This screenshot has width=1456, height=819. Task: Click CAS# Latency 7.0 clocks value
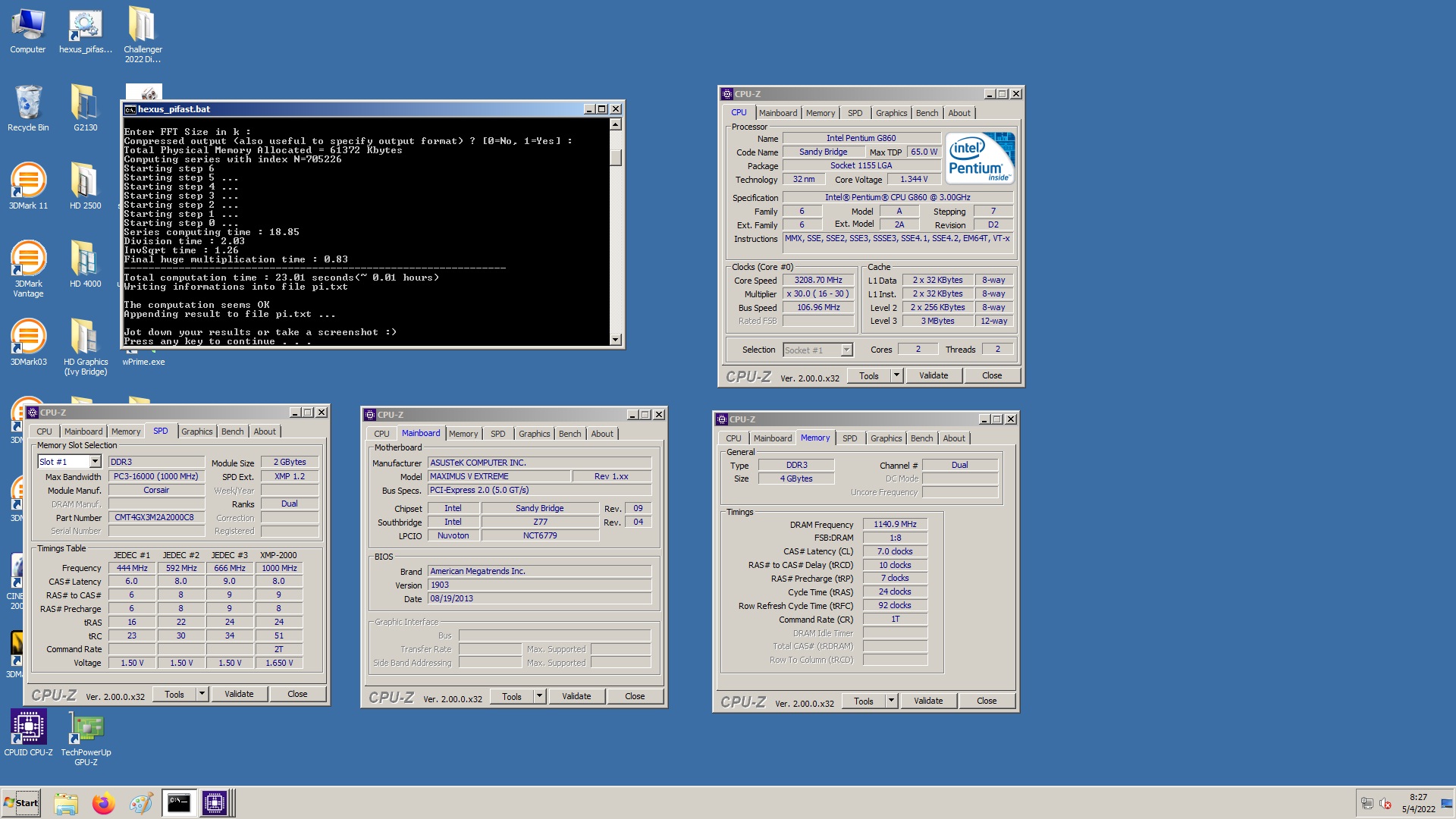(895, 552)
